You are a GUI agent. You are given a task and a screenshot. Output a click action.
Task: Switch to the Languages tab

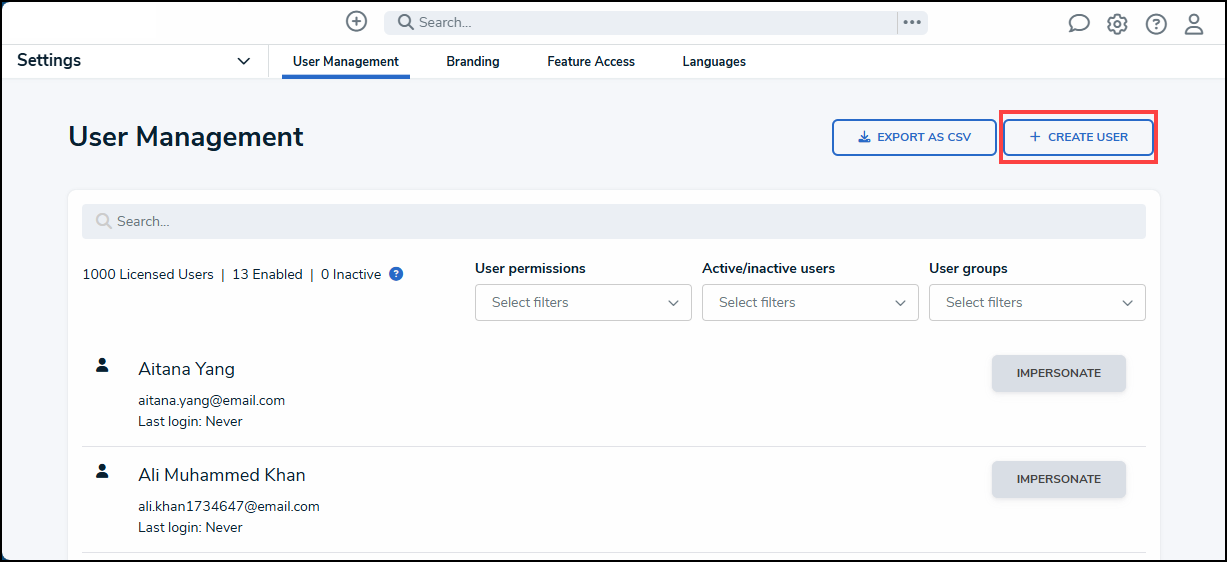[x=714, y=61]
